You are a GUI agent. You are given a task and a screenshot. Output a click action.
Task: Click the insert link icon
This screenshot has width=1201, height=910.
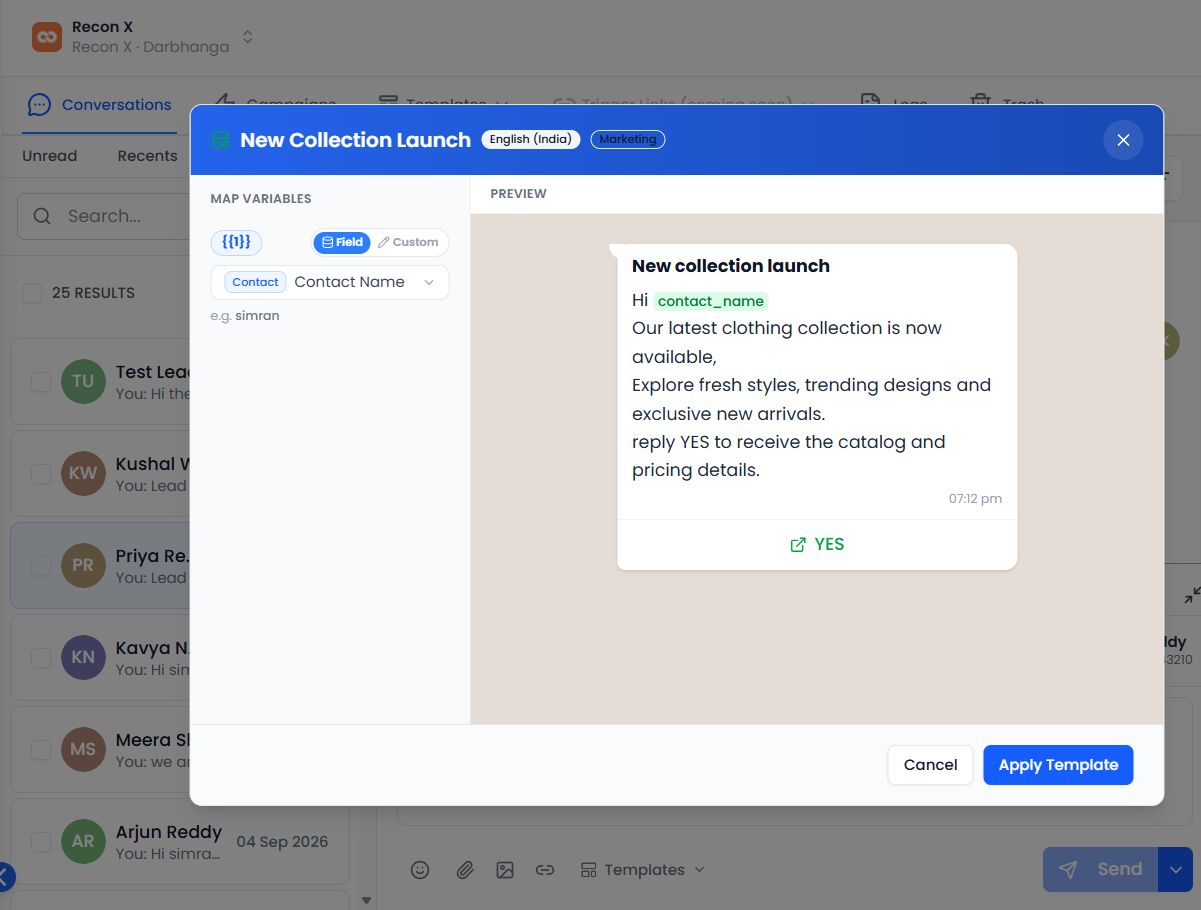545,870
